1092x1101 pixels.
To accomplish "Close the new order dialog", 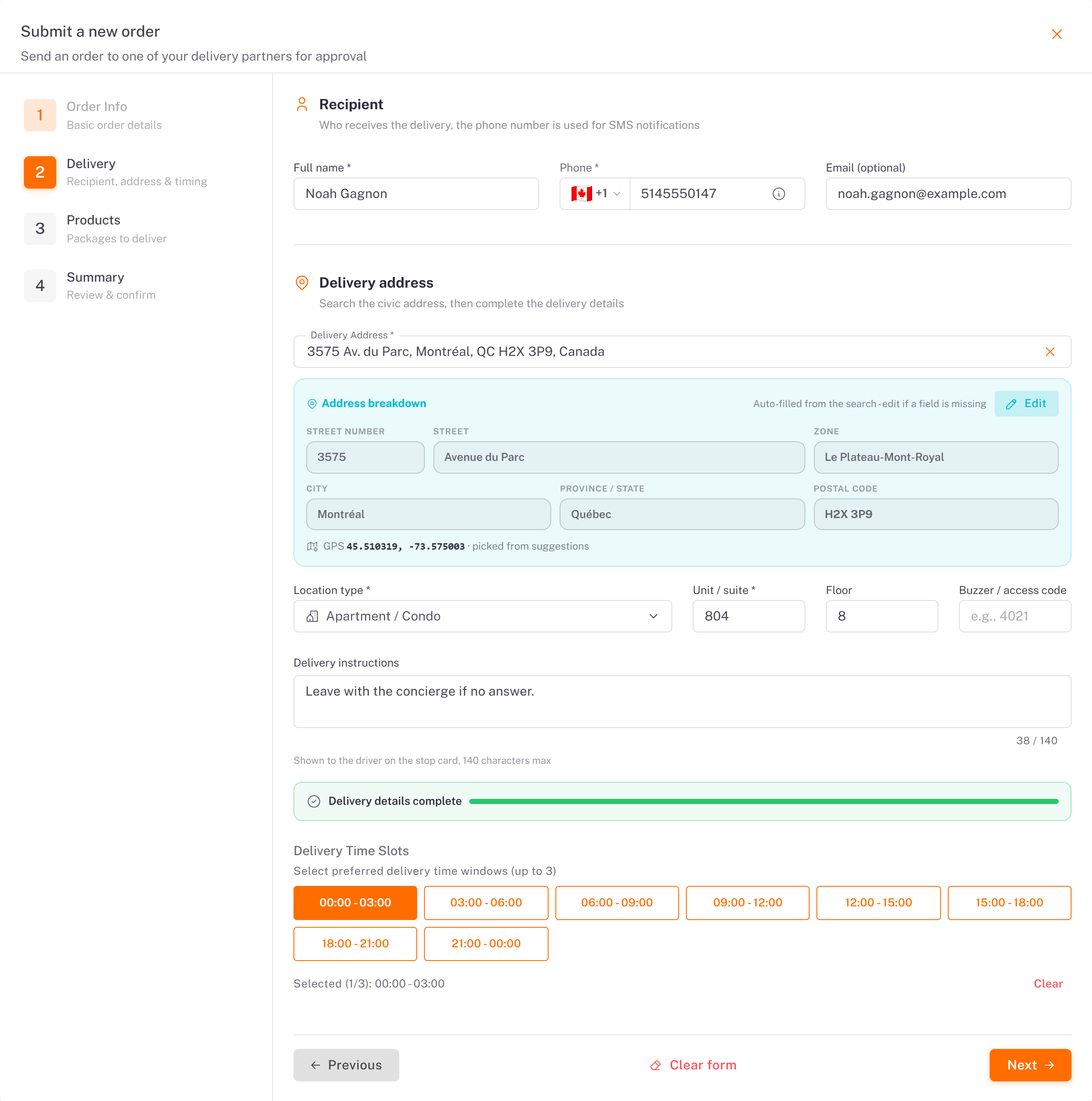I will 1057,34.
